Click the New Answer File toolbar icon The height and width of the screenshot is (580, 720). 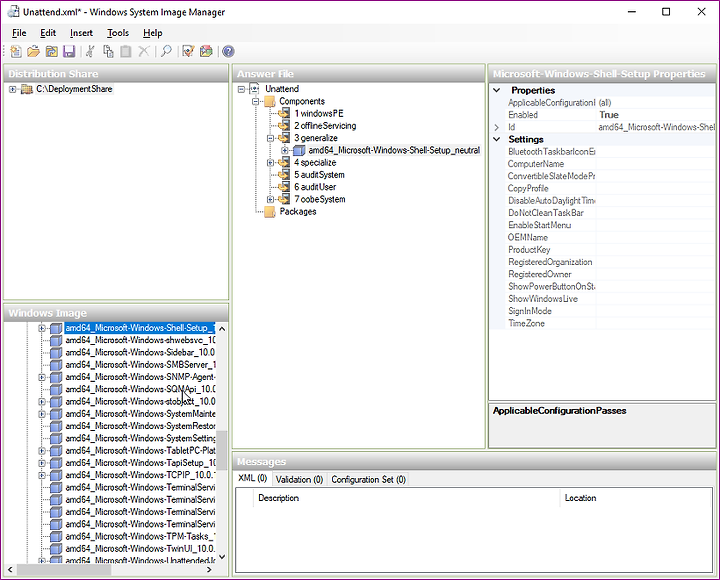click(16, 51)
